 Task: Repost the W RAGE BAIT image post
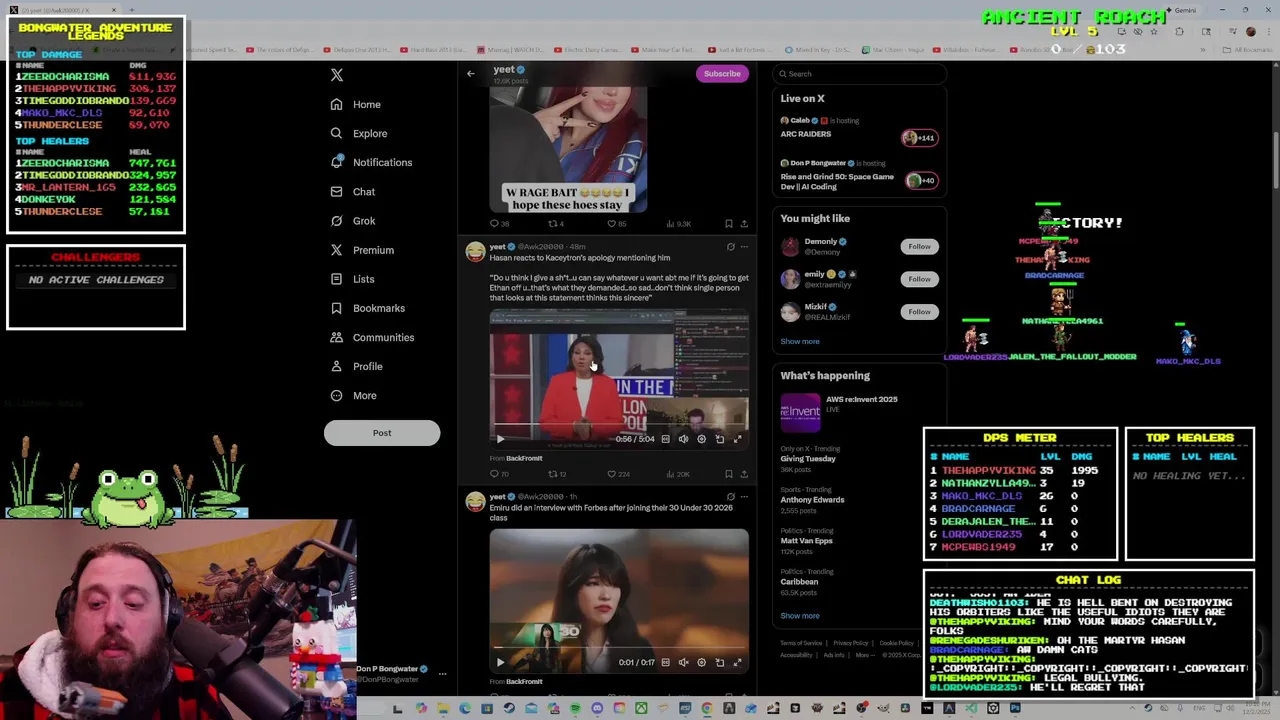pos(556,224)
